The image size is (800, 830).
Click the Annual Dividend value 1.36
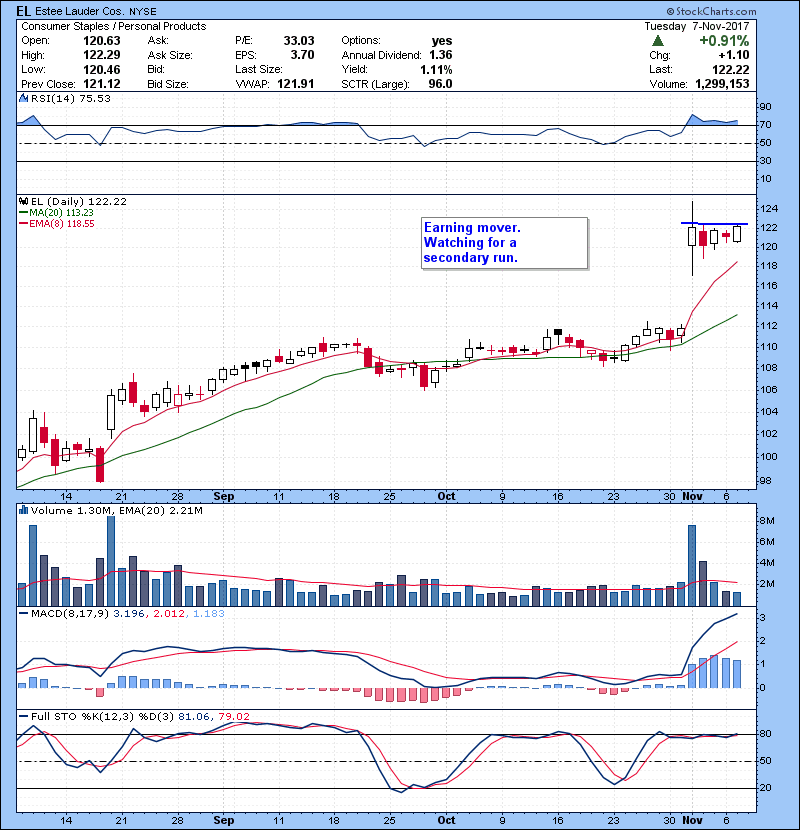pos(441,55)
